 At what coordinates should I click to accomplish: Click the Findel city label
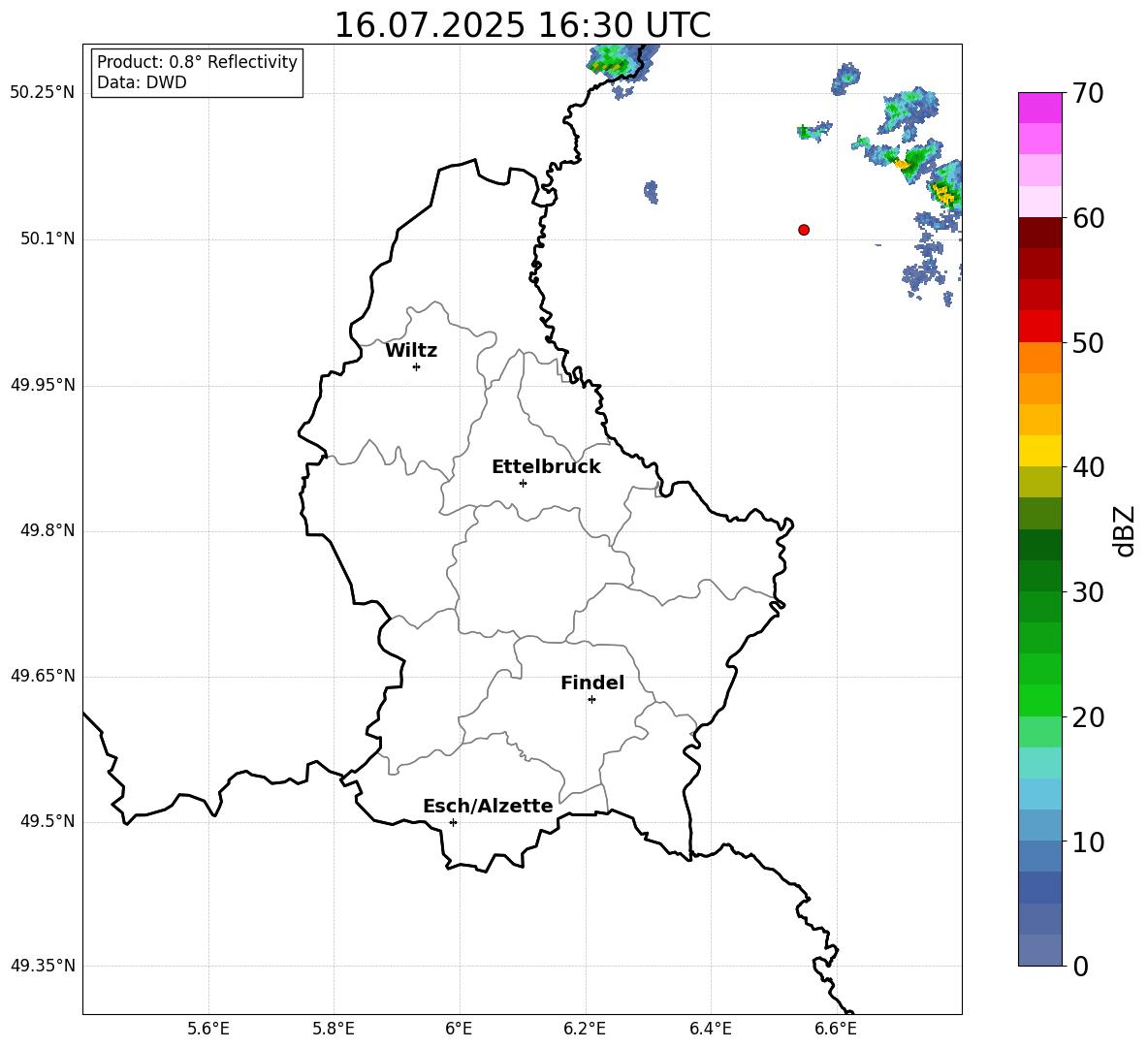[x=592, y=683]
